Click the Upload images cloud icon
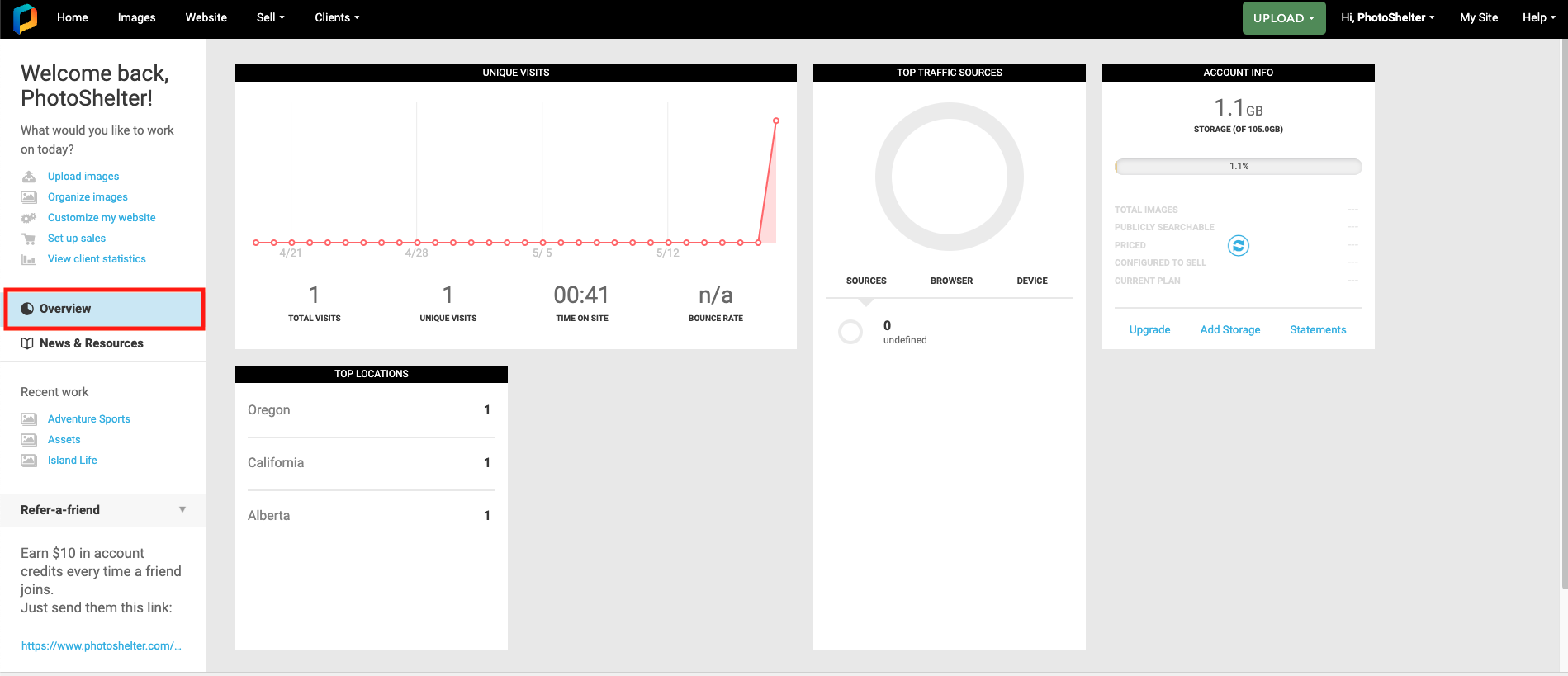The image size is (1568, 676). [29, 177]
